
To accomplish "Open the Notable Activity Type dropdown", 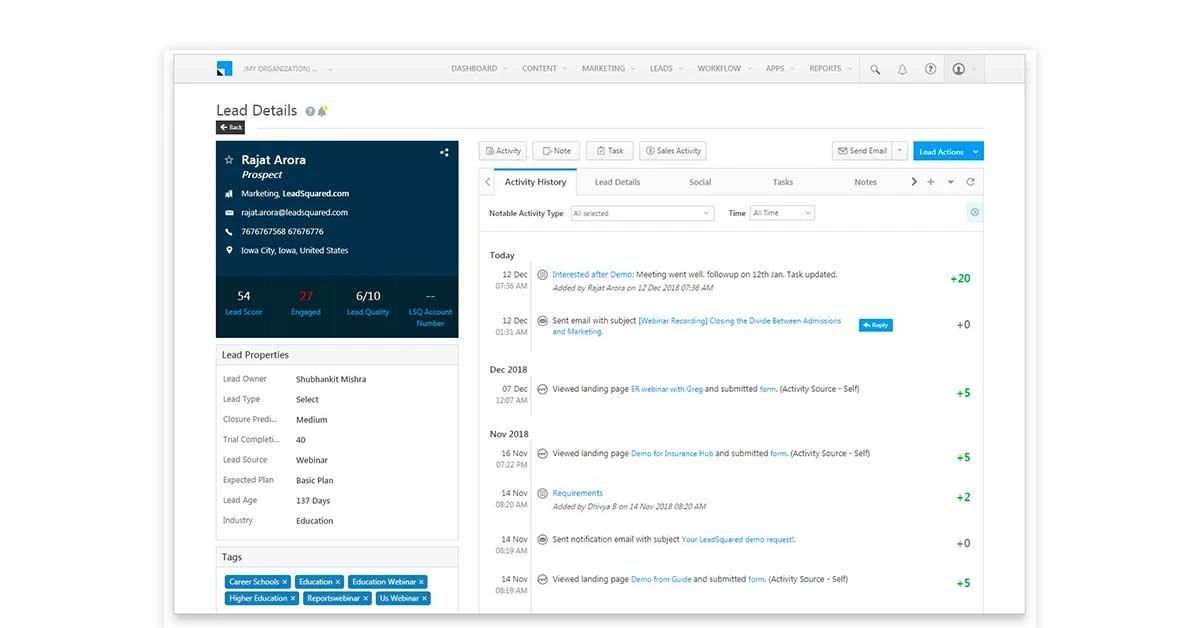I will pyautogui.click(x=642, y=213).
